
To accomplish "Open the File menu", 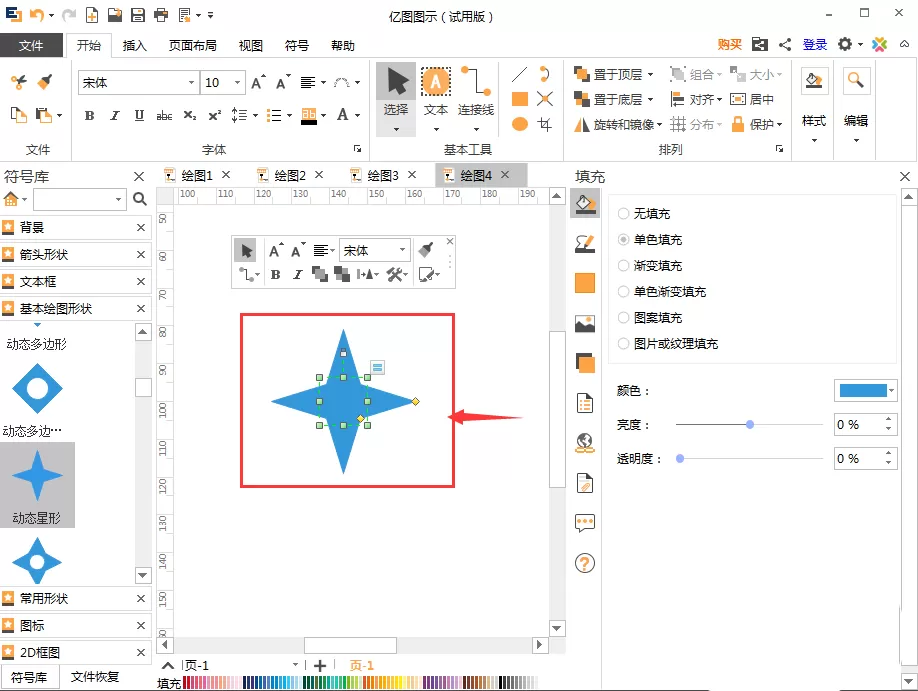I will 31,45.
